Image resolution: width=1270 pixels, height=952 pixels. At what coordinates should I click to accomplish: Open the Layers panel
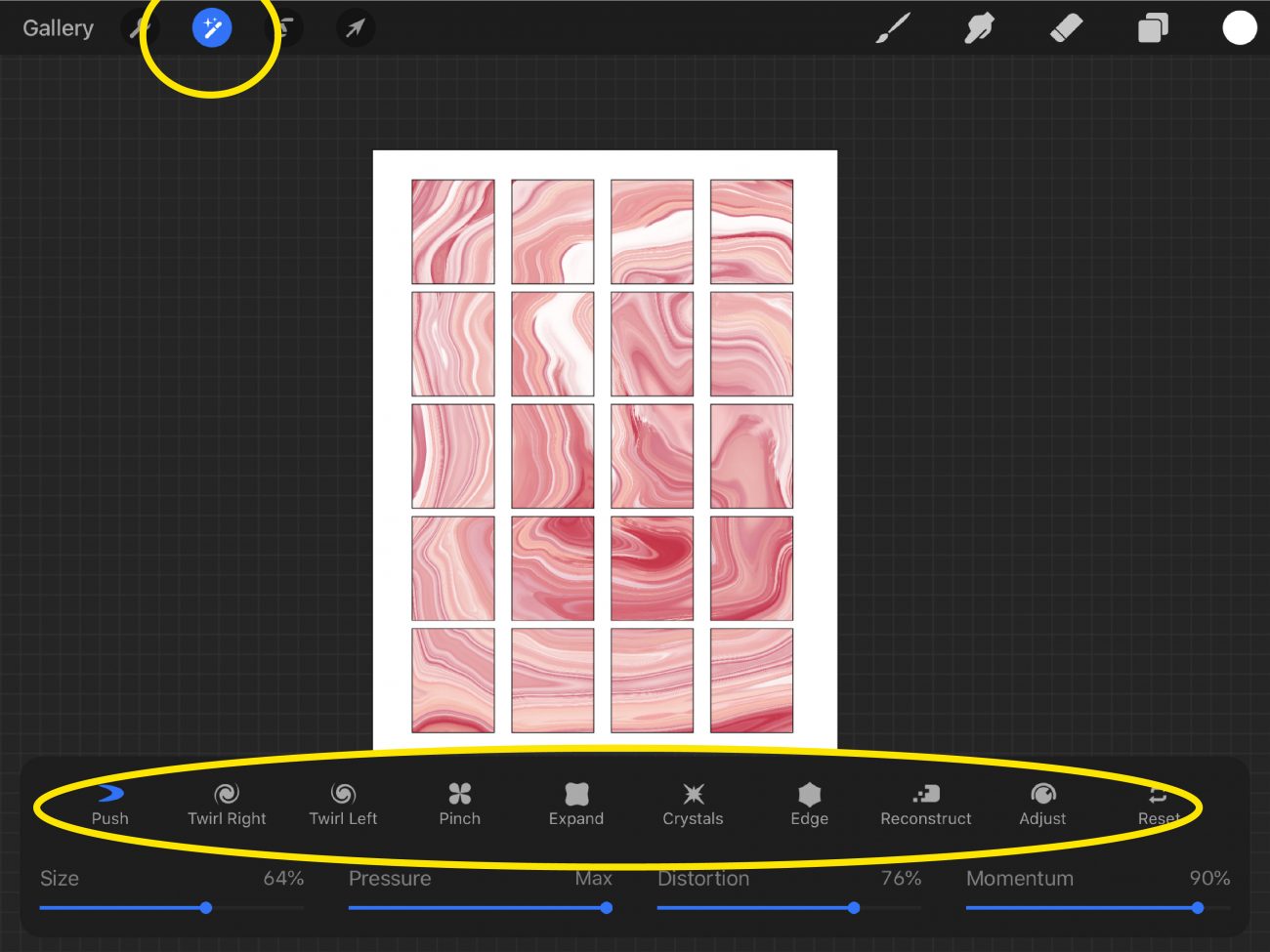tap(1152, 28)
